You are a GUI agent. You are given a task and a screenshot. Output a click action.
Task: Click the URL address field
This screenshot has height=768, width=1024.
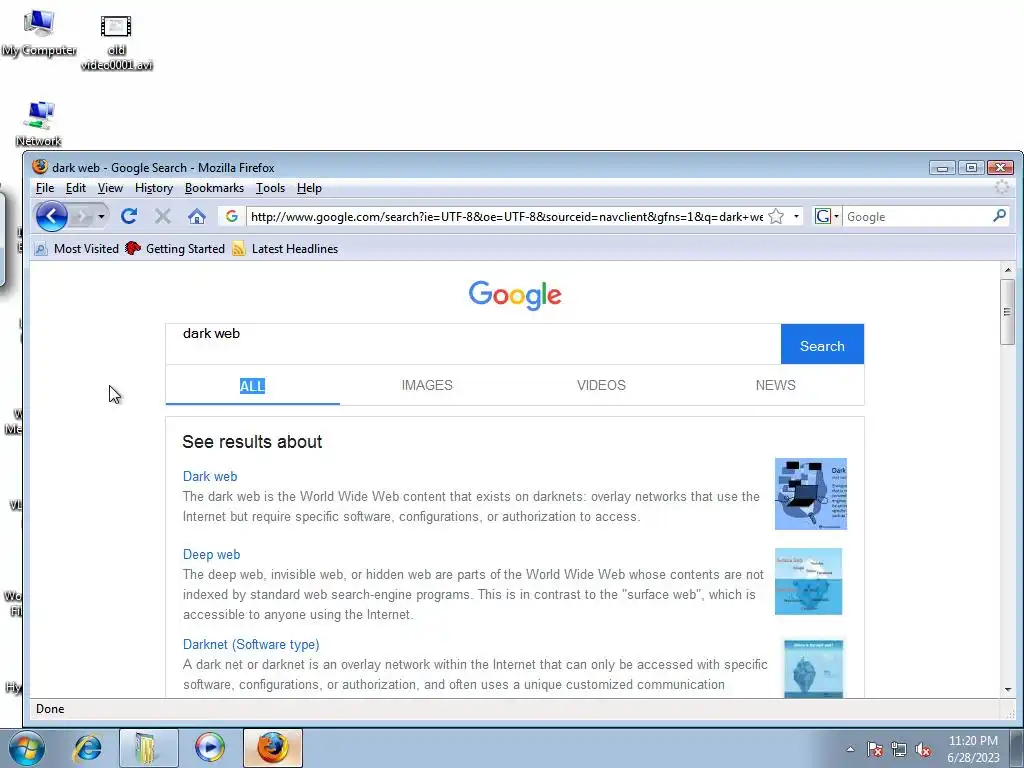[x=506, y=216]
